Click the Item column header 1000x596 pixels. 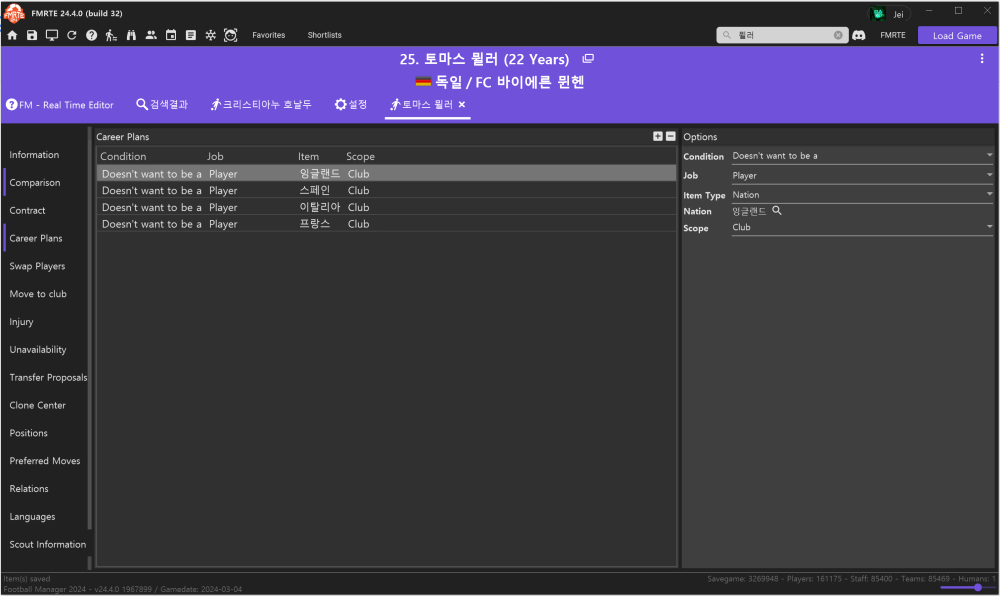point(308,156)
